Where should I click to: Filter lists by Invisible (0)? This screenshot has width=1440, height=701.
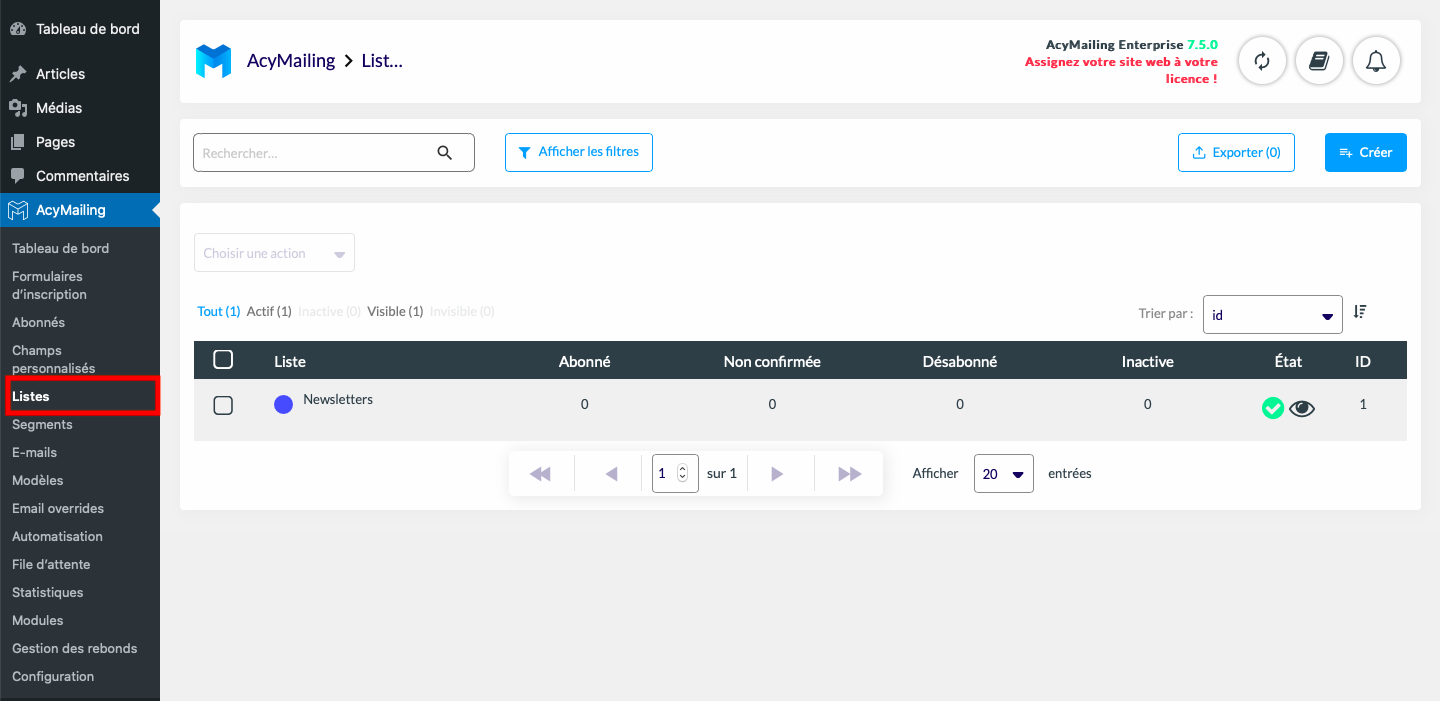tap(462, 312)
